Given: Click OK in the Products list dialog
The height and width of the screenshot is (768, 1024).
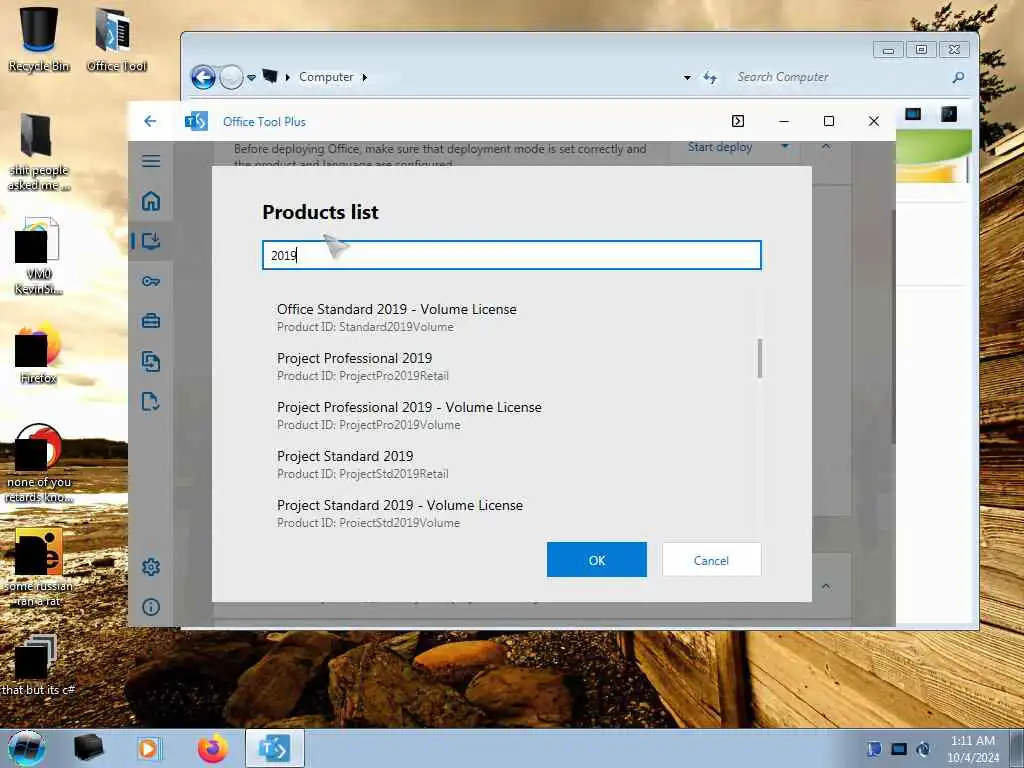Looking at the screenshot, I should [596, 560].
